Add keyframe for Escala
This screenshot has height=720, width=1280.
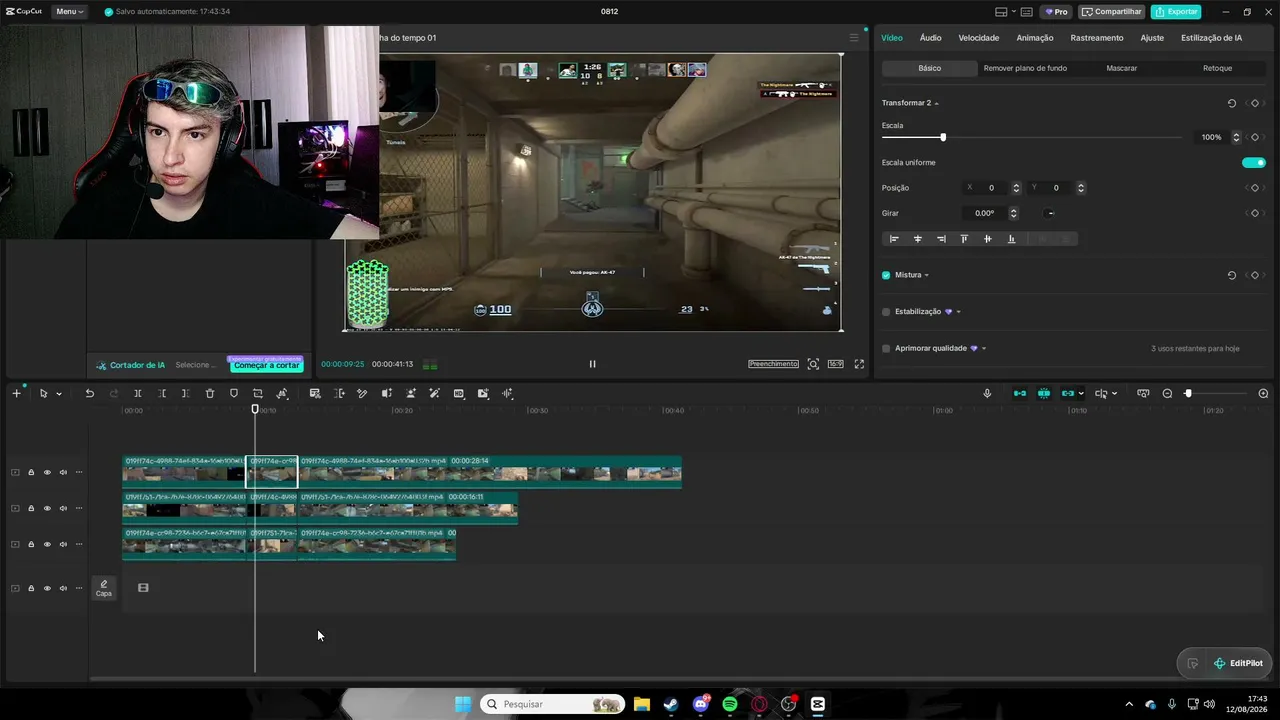click(1255, 137)
